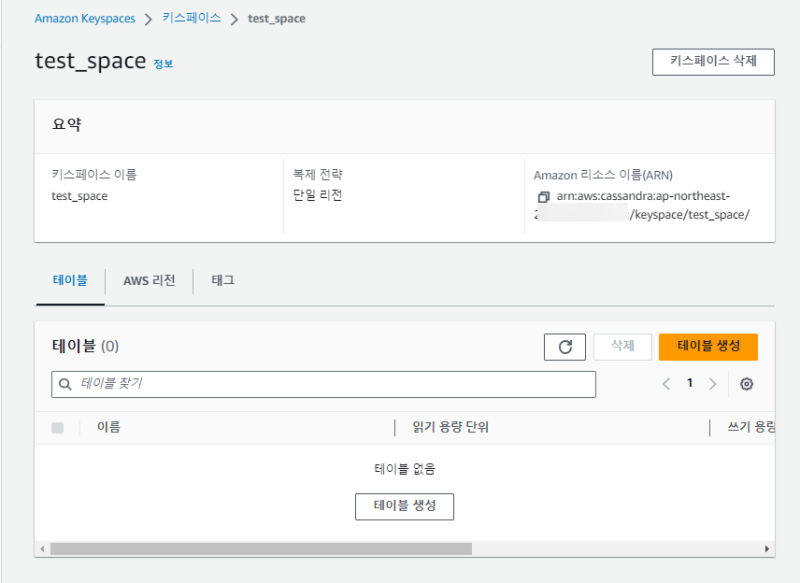Refresh the tables list
Image resolution: width=800 pixels, height=583 pixels.
[x=565, y=346]
